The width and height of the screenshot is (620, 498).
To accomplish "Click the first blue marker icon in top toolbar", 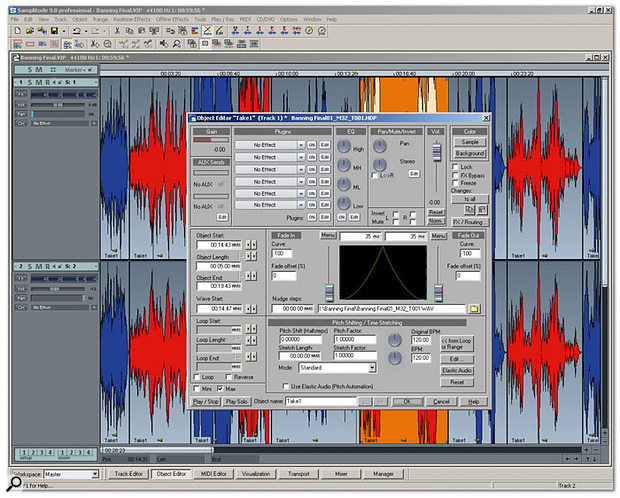I will point(235,30).
